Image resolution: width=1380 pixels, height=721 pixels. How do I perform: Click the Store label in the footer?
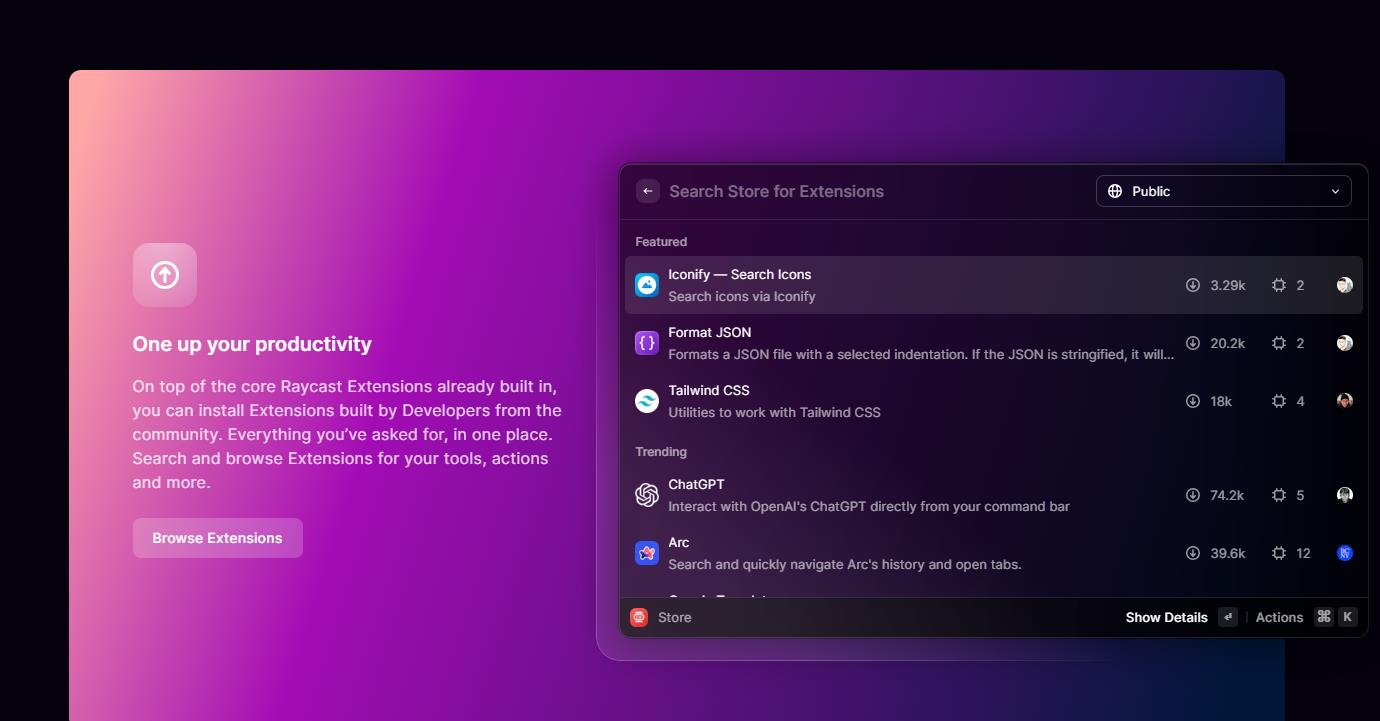click(x=675, y=617)
